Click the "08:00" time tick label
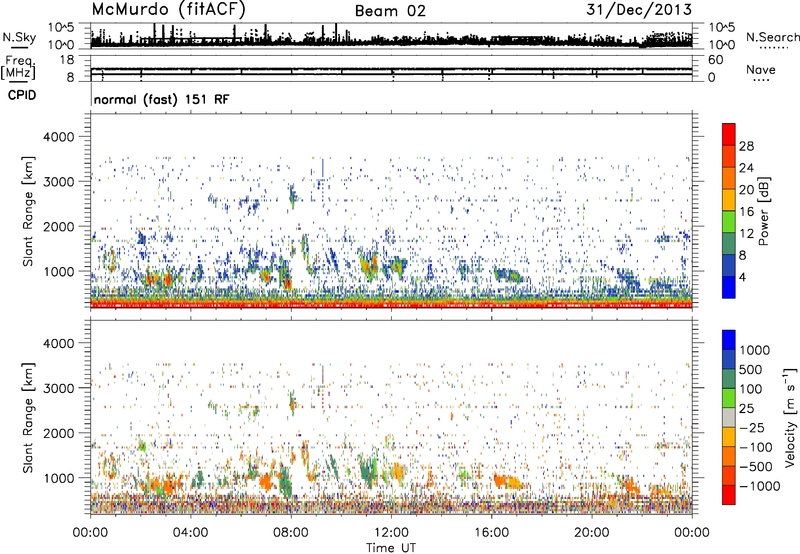This screenshot has height=554, width=800. [x=291, y=533]
